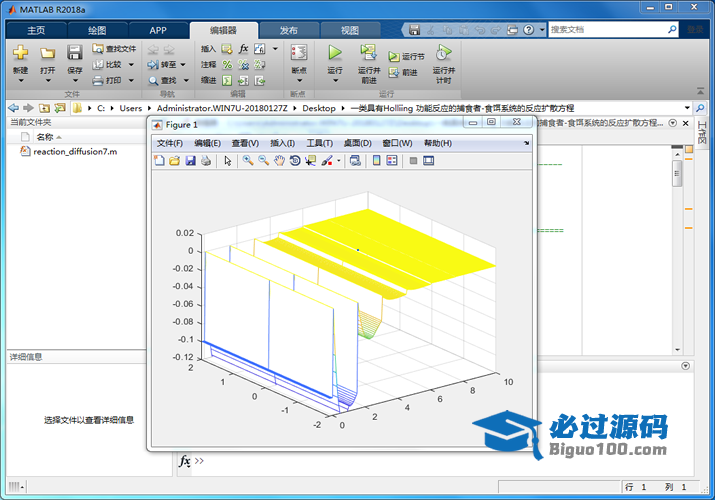Click Insert Legend icon
This screenshot has height=500, width=715.
[392, 160]
